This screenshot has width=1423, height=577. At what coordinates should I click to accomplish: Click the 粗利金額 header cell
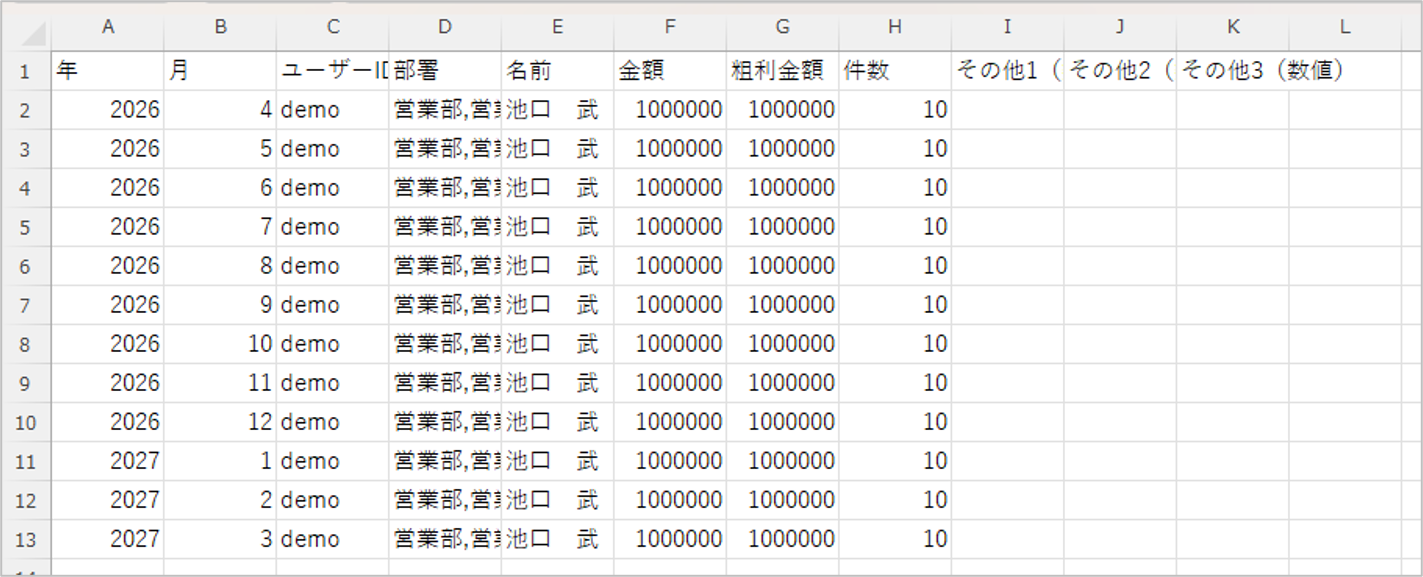point(783,71)
